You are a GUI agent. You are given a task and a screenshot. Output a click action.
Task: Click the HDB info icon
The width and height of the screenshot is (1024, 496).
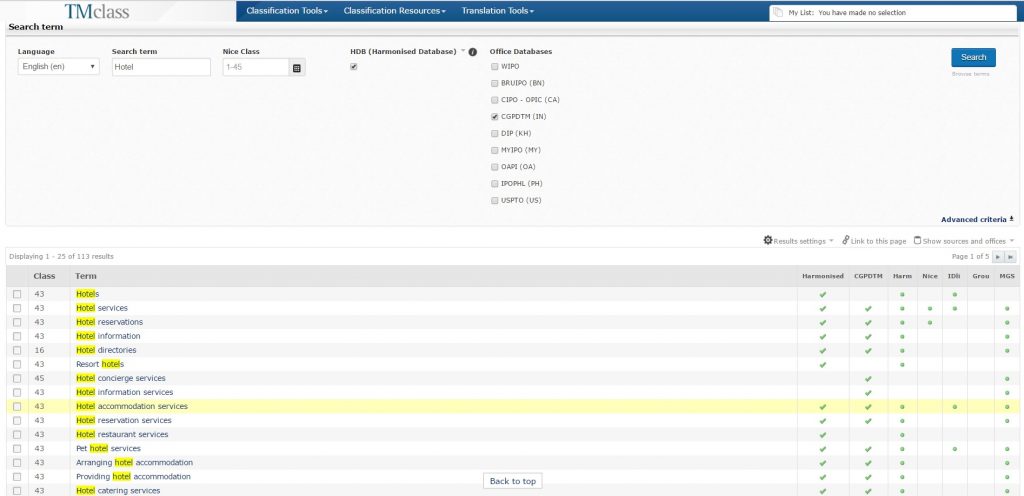point(472,52)
